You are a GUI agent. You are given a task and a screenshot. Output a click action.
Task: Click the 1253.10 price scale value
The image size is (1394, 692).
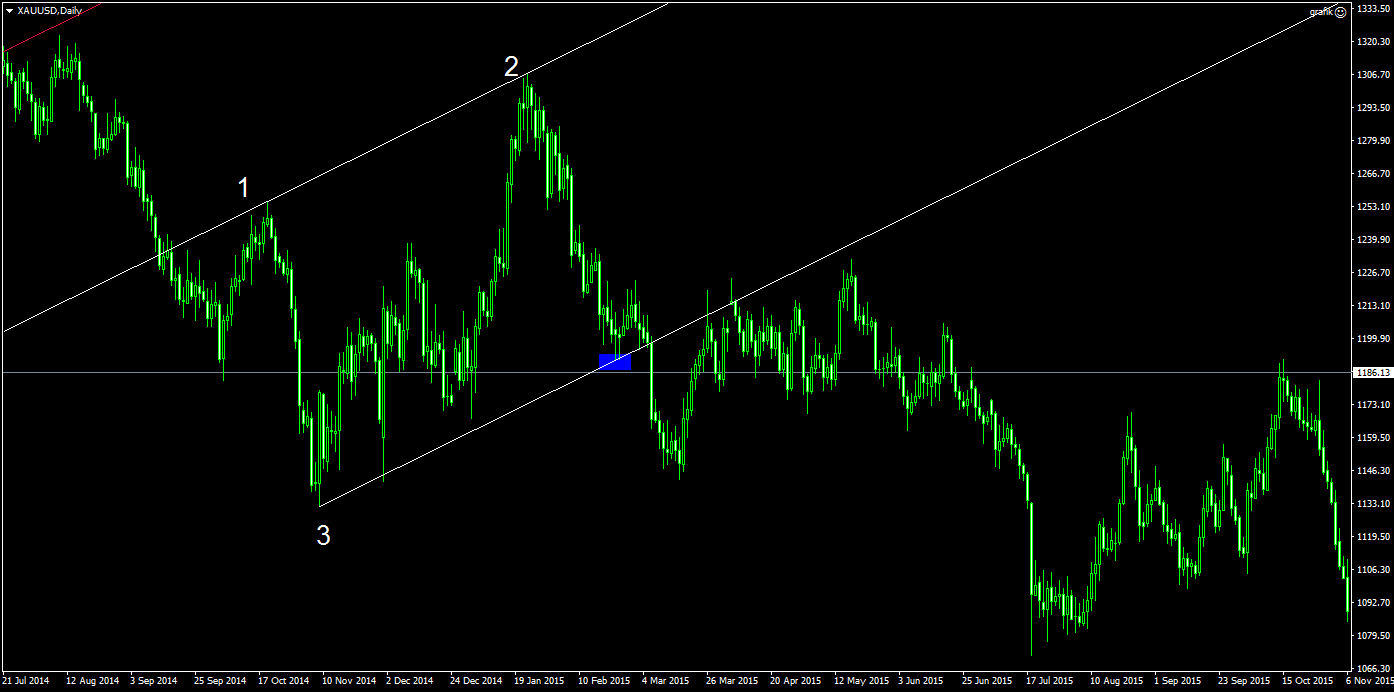1375,206
